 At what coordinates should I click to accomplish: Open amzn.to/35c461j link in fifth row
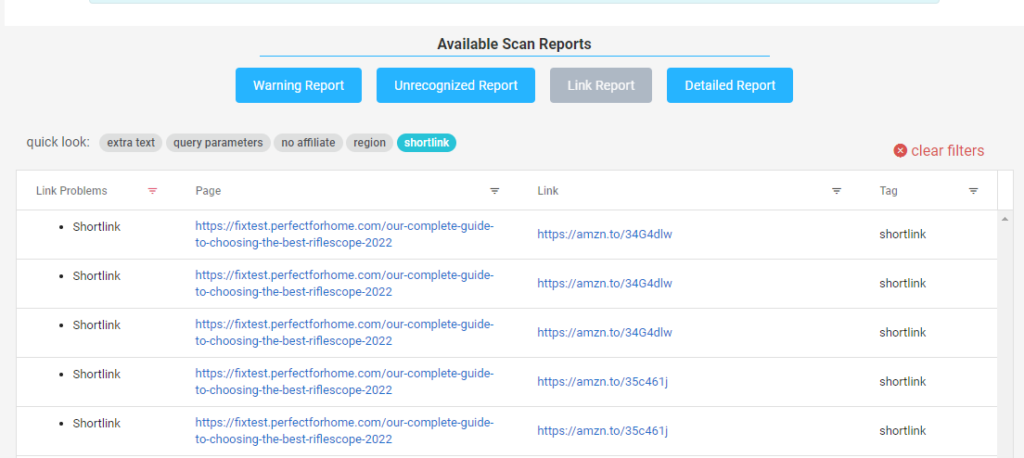603,431
